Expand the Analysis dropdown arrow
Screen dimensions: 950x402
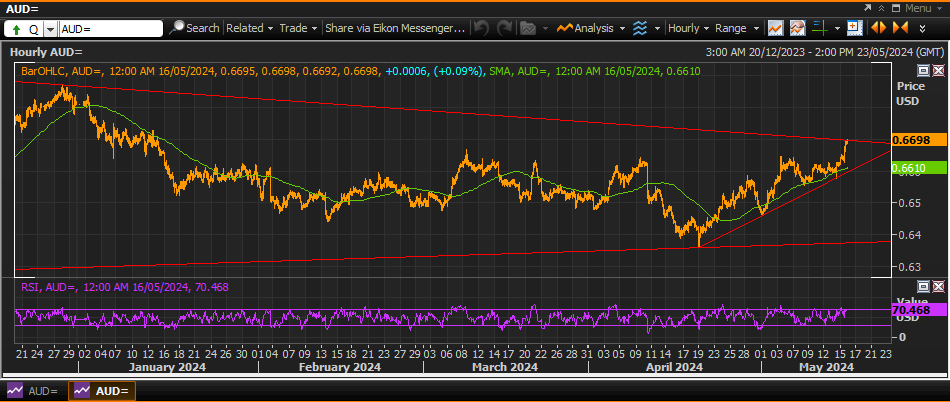pos(622,28)
